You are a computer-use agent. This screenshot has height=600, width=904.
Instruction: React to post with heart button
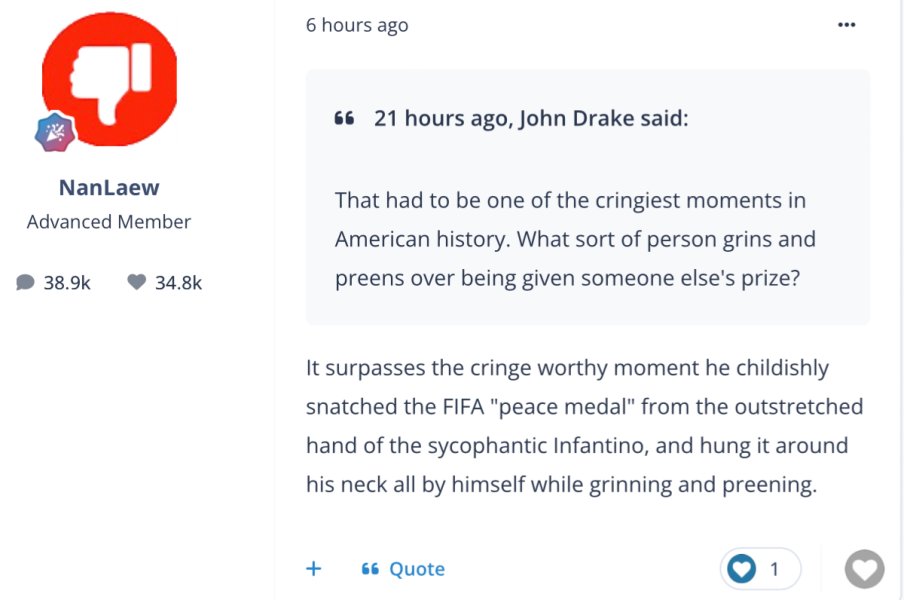click(864, 569)
